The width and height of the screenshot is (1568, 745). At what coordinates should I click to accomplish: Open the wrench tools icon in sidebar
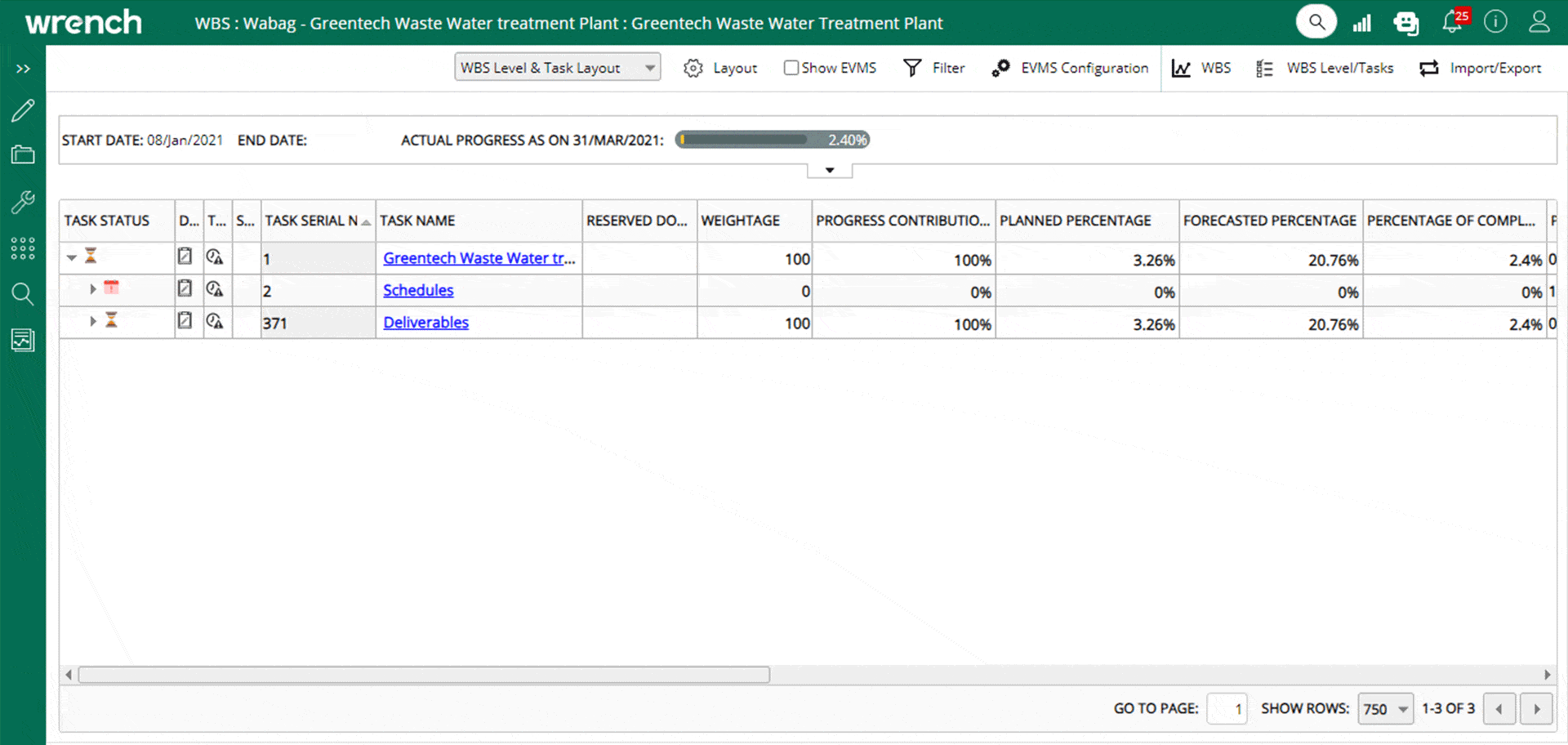[23, 202]
